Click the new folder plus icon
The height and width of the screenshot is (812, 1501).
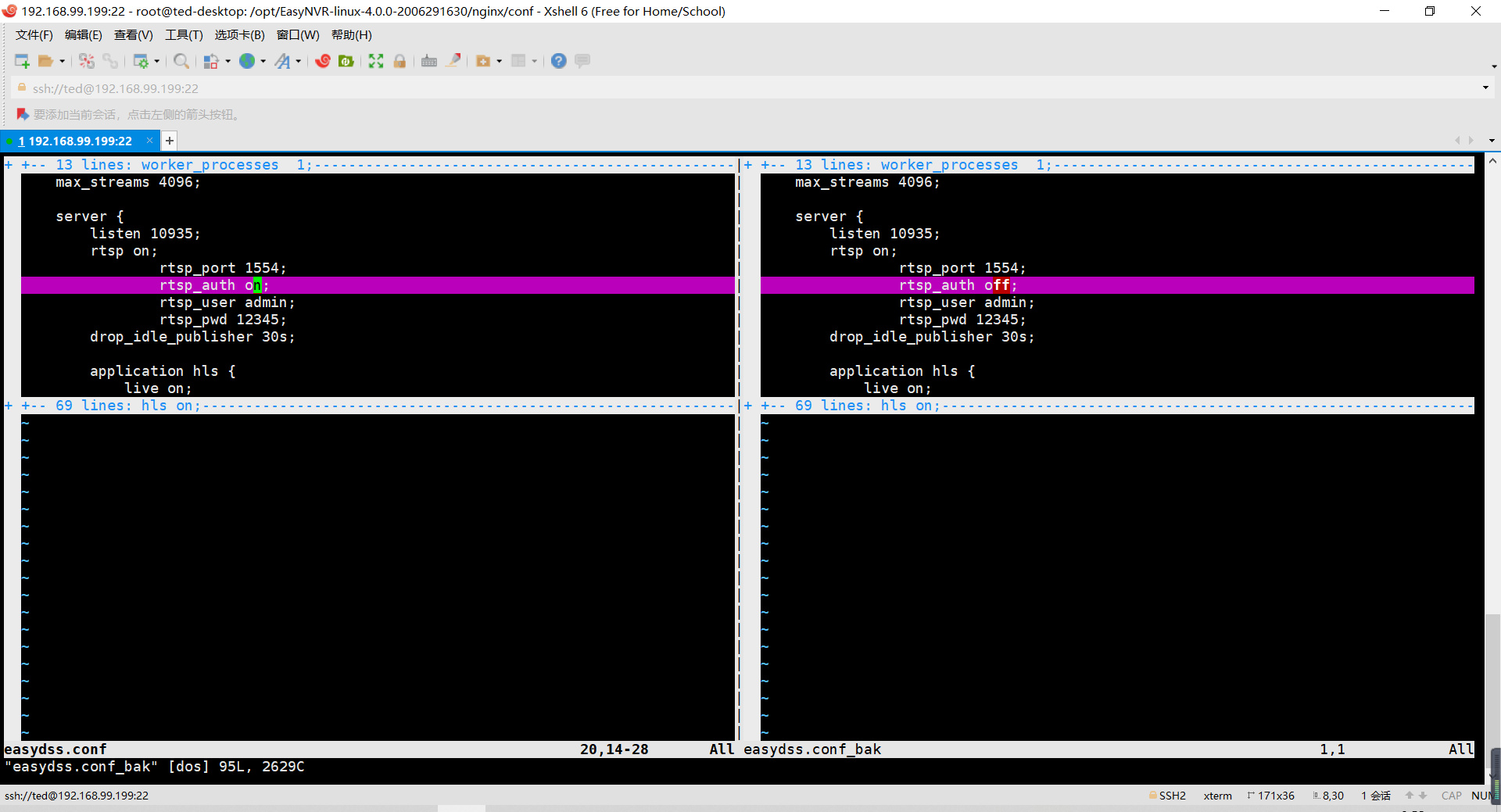483,61
